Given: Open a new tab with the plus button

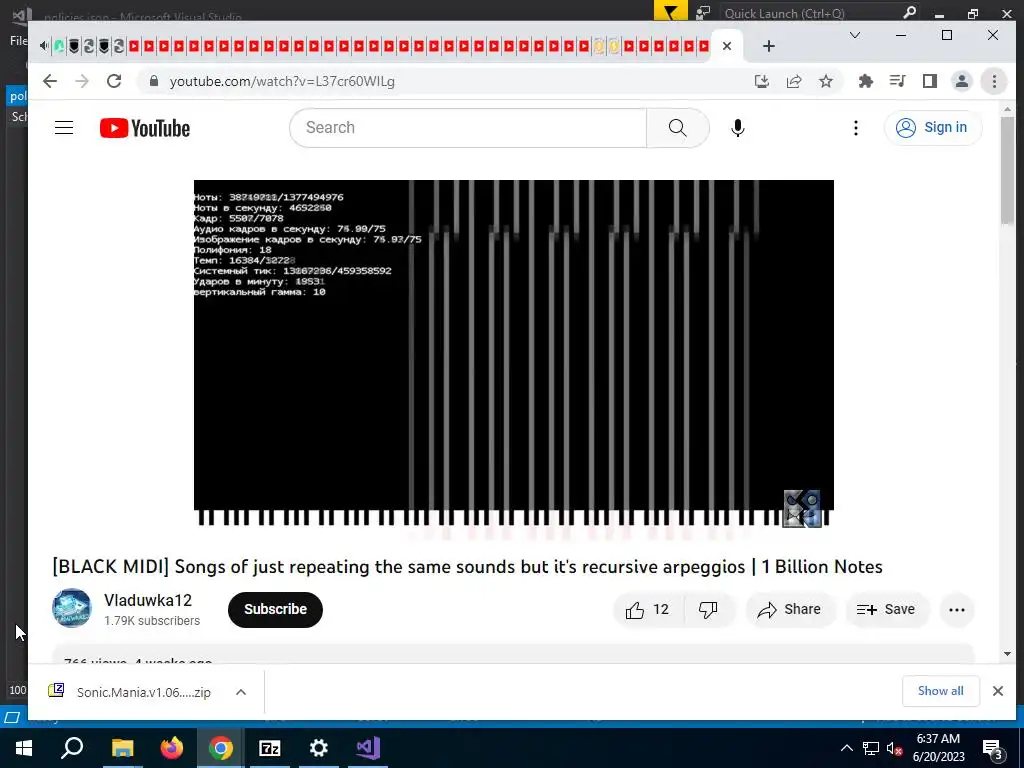Looking at the screenshot, I should tap(769, 46).
